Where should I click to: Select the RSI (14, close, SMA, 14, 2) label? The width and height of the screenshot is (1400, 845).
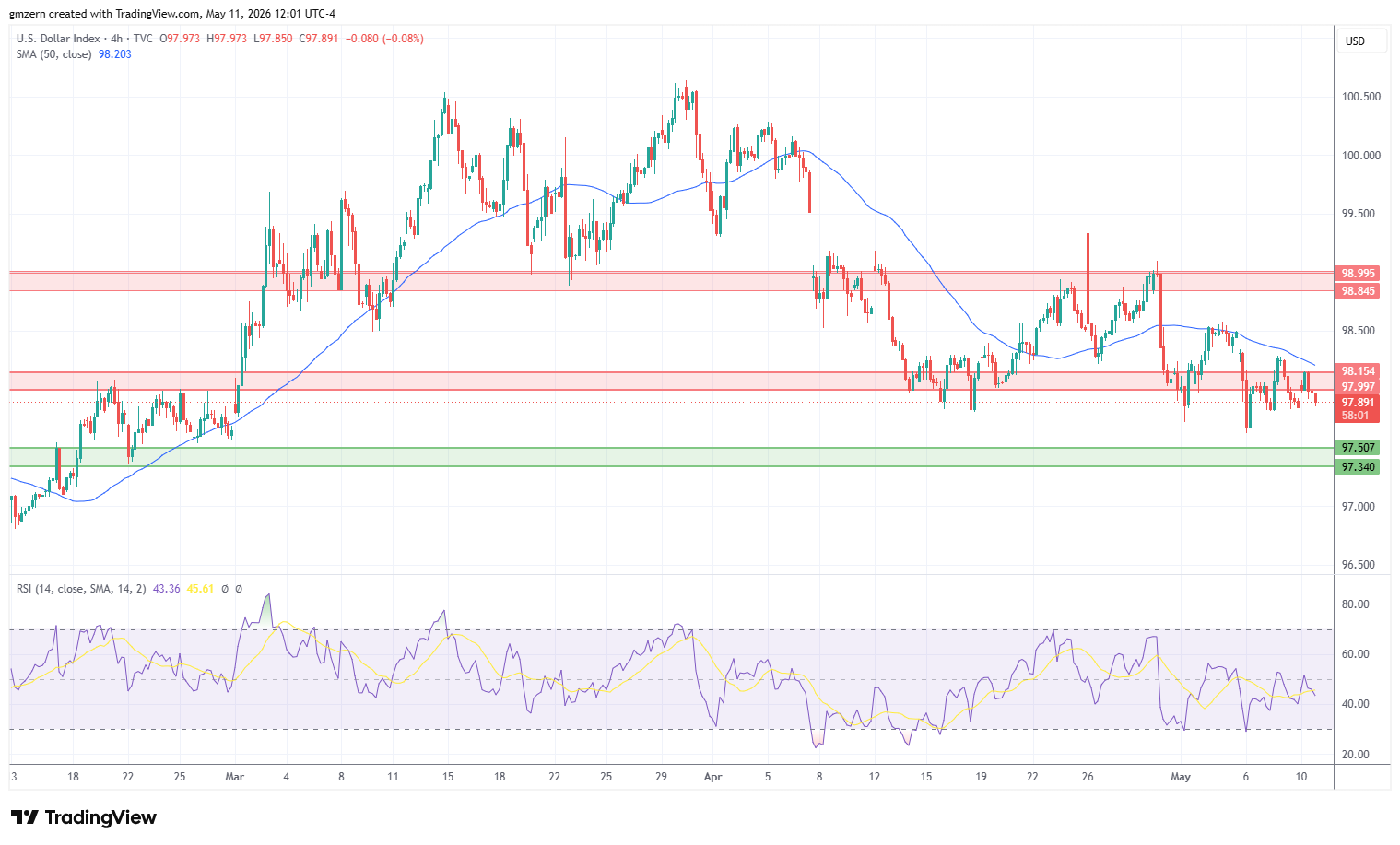pyautogui.click(x=81, y=589)
